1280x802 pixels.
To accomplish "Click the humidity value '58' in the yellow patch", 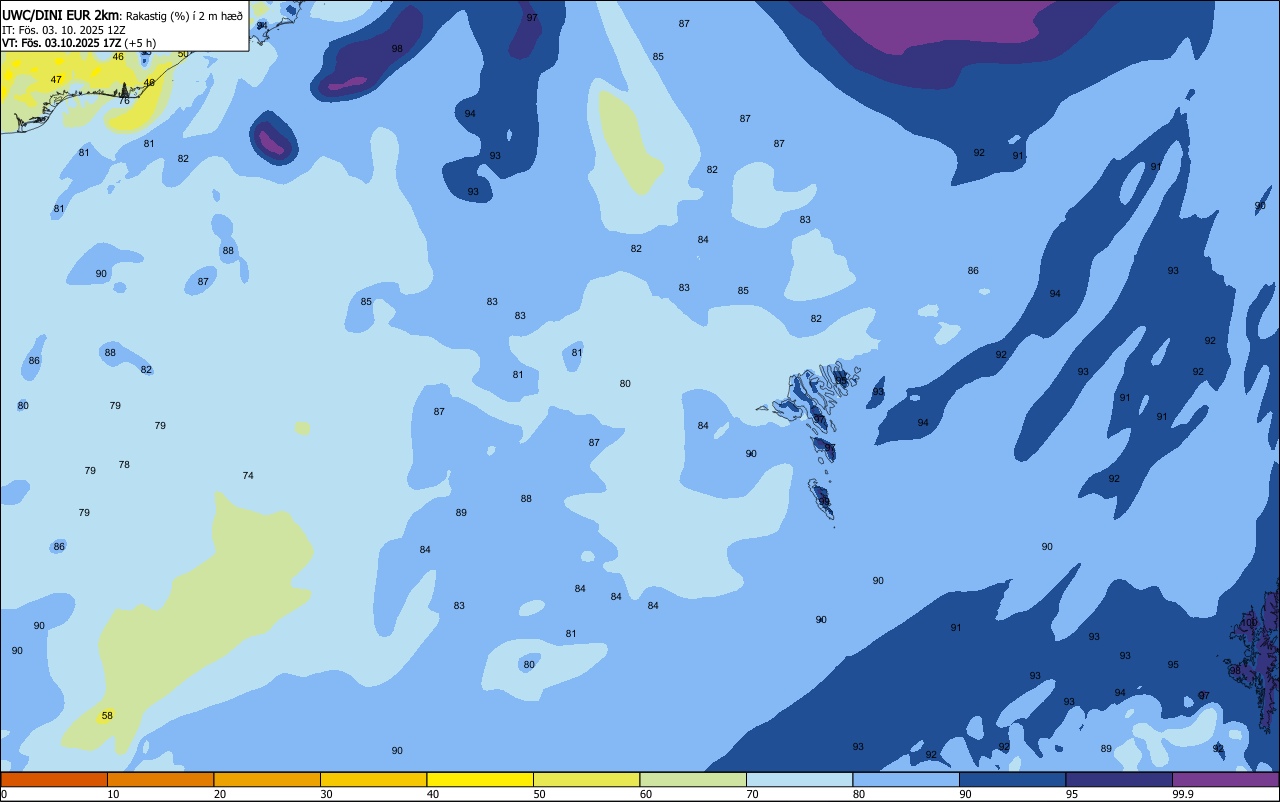I will pos(107,716).
